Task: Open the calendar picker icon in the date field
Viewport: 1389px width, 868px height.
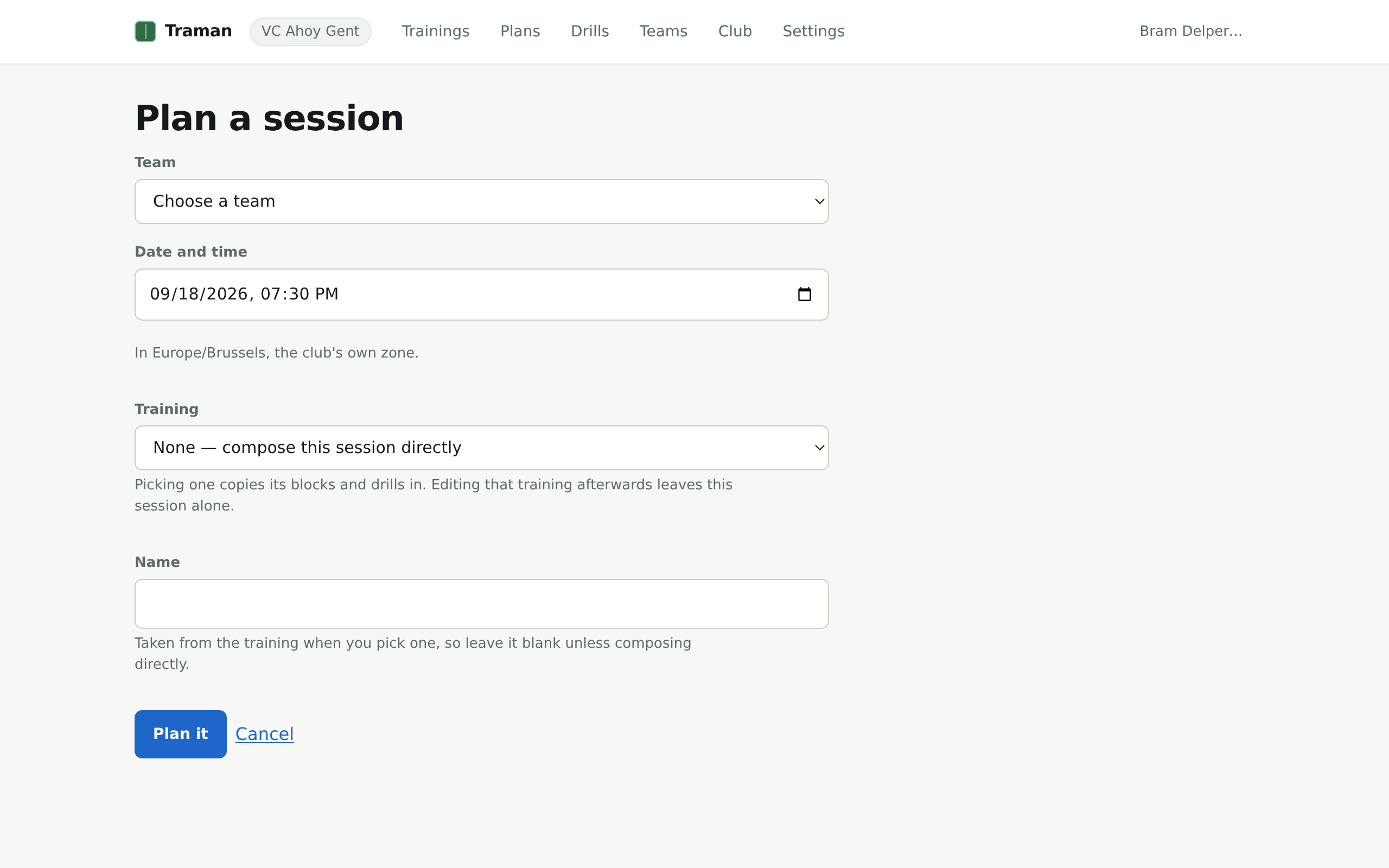Action: [805, 295]
